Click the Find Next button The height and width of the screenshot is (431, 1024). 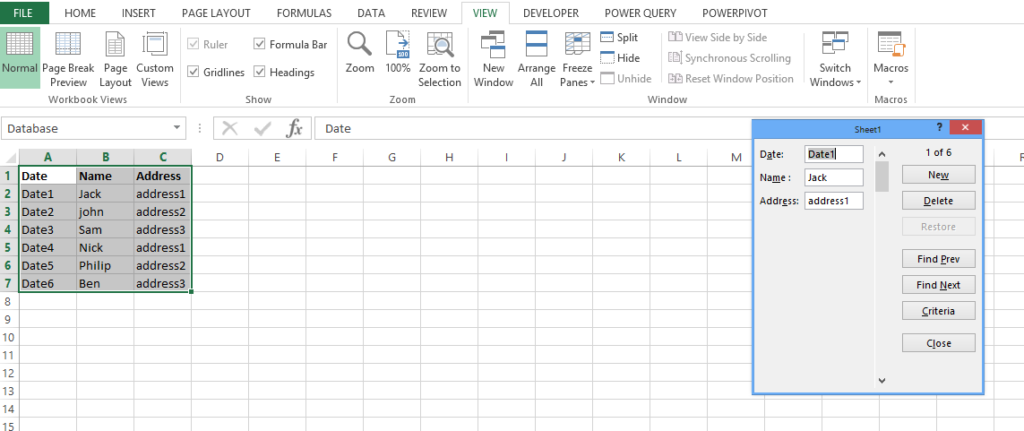coord(938,285)
